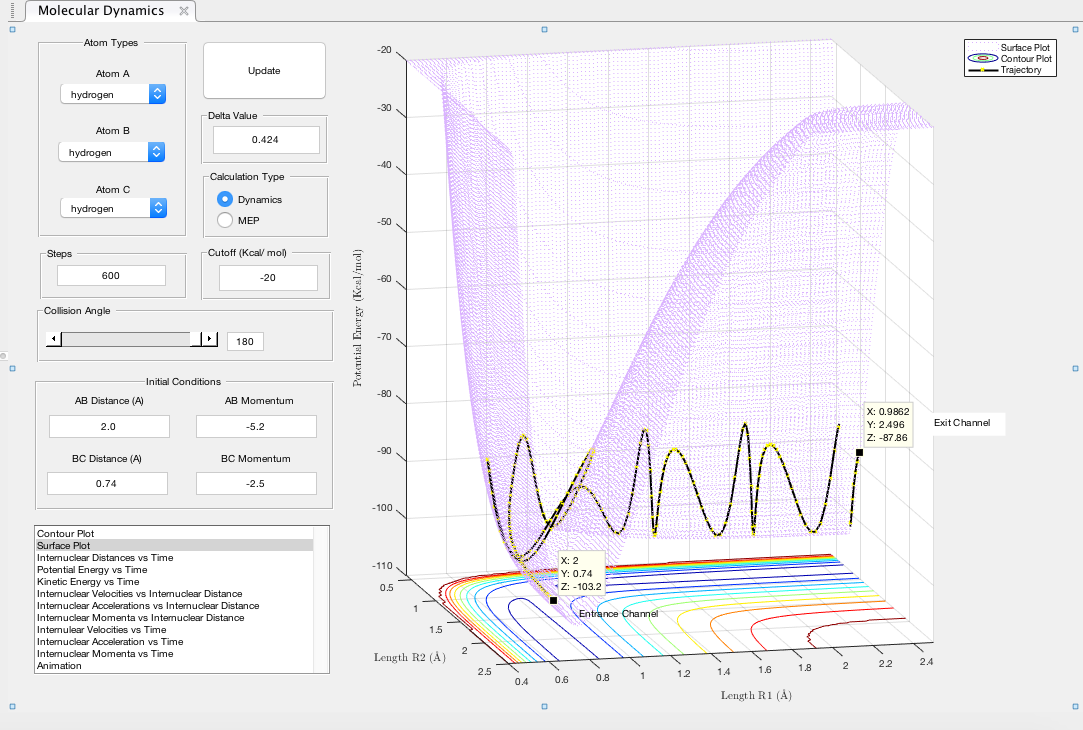This screenshot has width=1083, height=730.
Task: Select the Dynamics calculation type
Action: [x=225, y=200]
